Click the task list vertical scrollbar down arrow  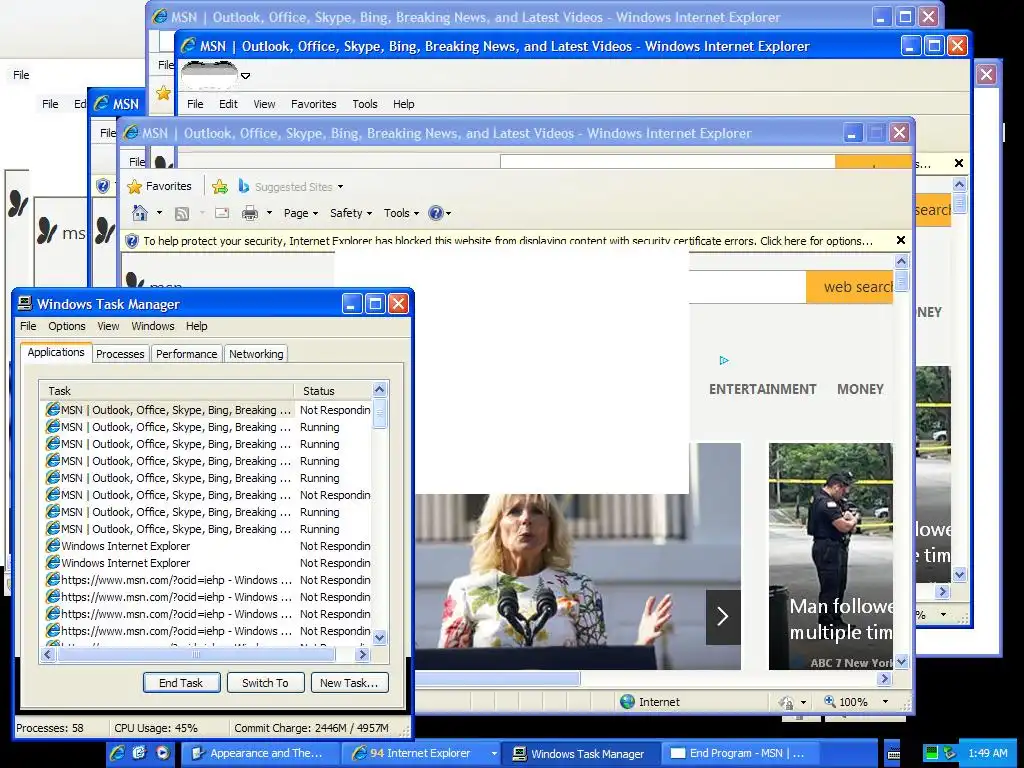pos(379,637)
